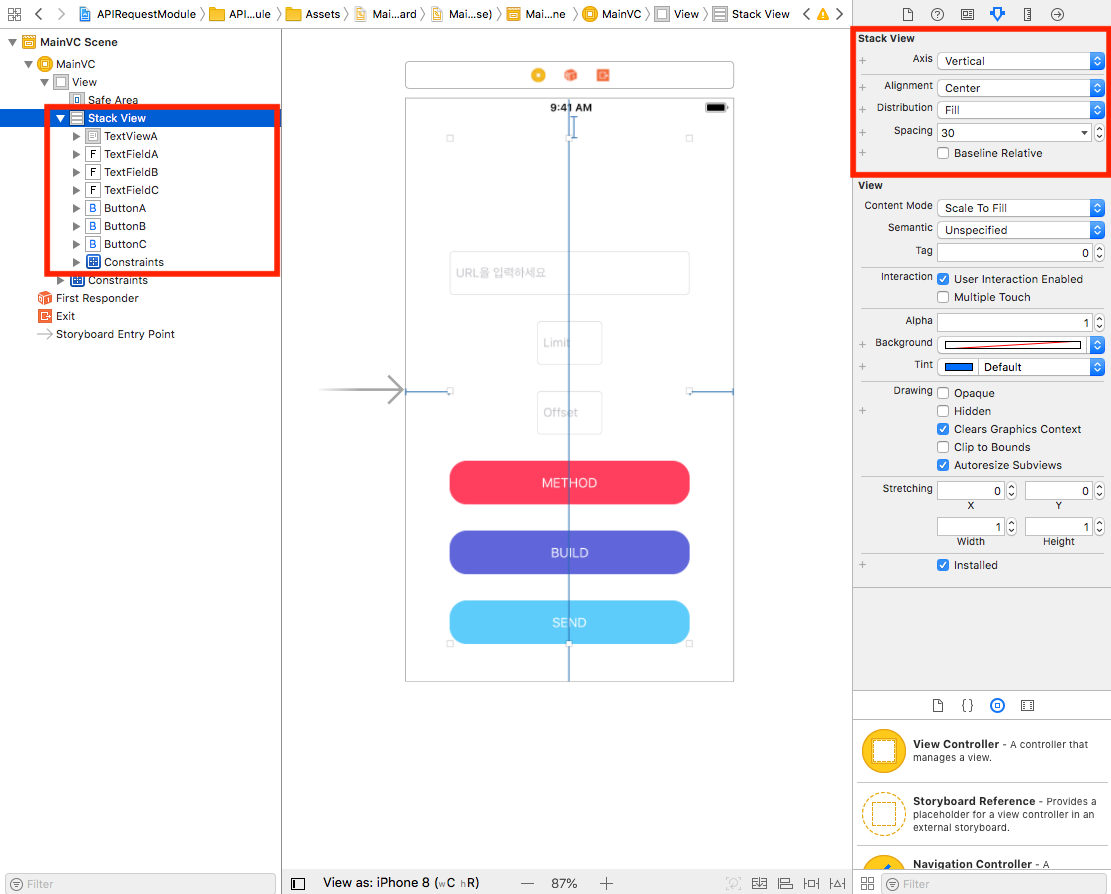Screen dimensions: 1111x894
Task: Show the Connections inspector
Action: (1057, 14)
